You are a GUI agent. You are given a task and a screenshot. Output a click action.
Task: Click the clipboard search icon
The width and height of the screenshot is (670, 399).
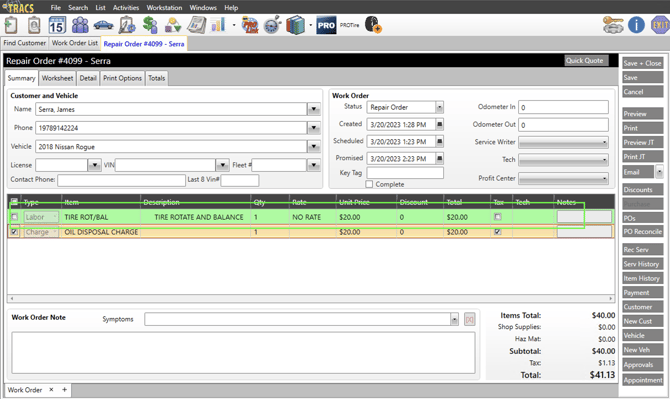(34, 25)
